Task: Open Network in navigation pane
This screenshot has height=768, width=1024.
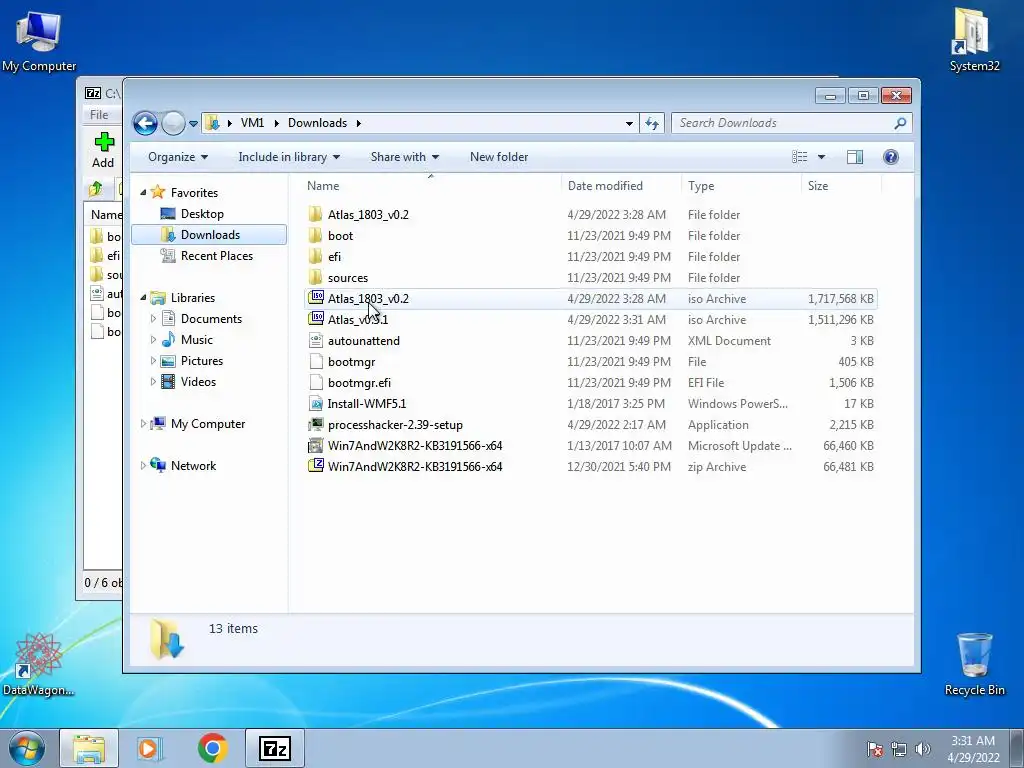Action: pos(193,466)
